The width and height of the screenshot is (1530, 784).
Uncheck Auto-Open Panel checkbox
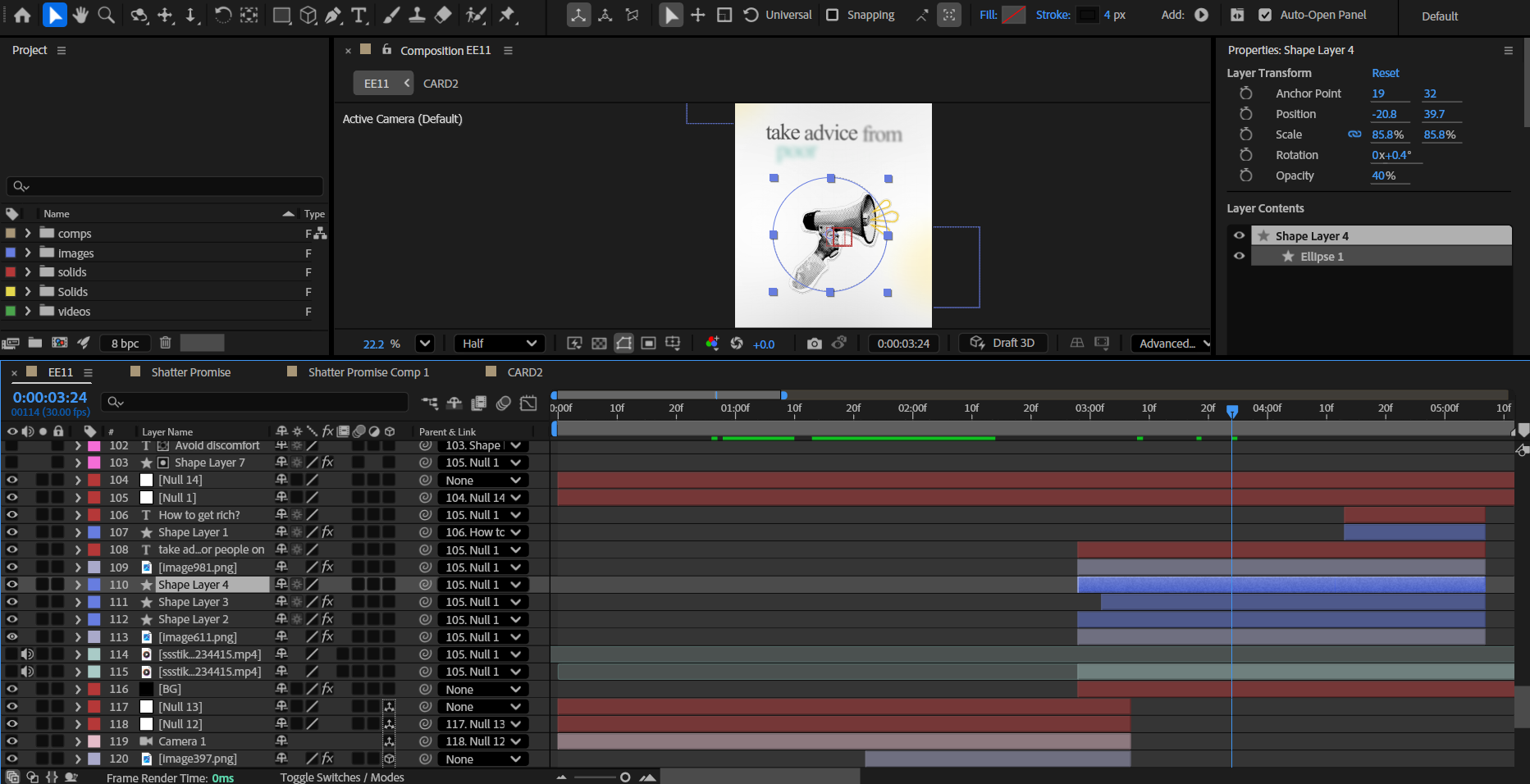point(1265,15)
